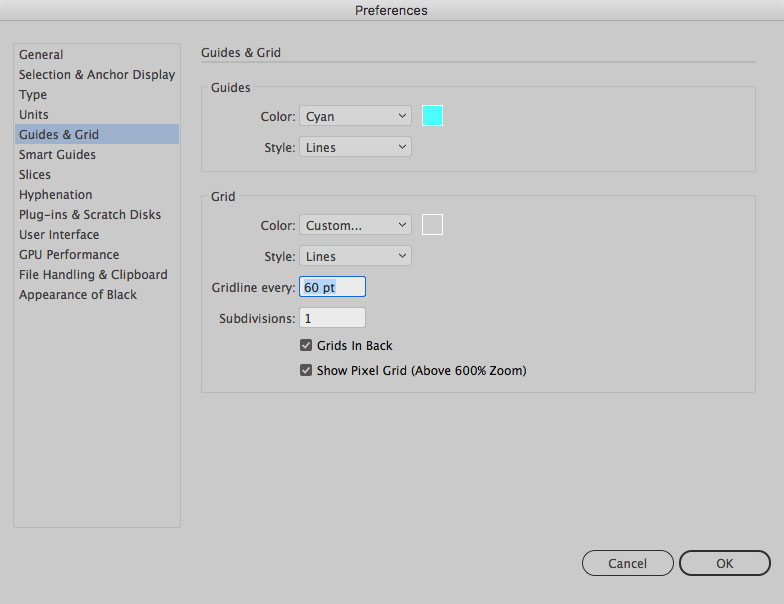Go to Units preferences
The image size is (784, 604).
coord(34,115)
